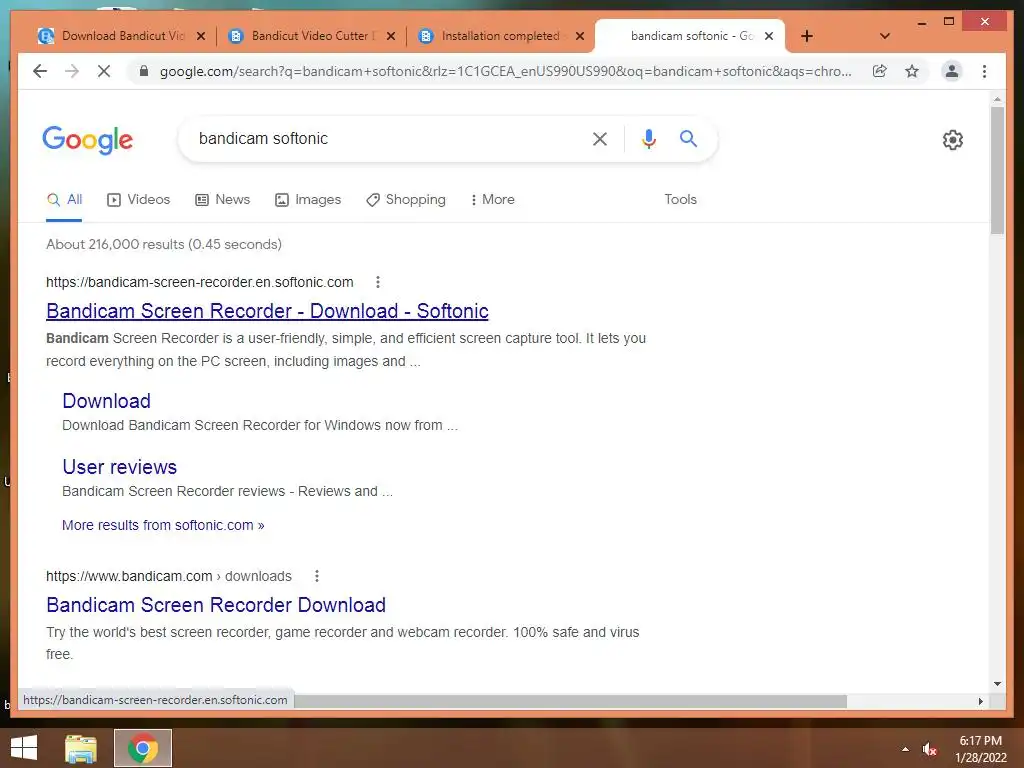Go back to the previous page

pyautogui.click(x=40, y=71)
